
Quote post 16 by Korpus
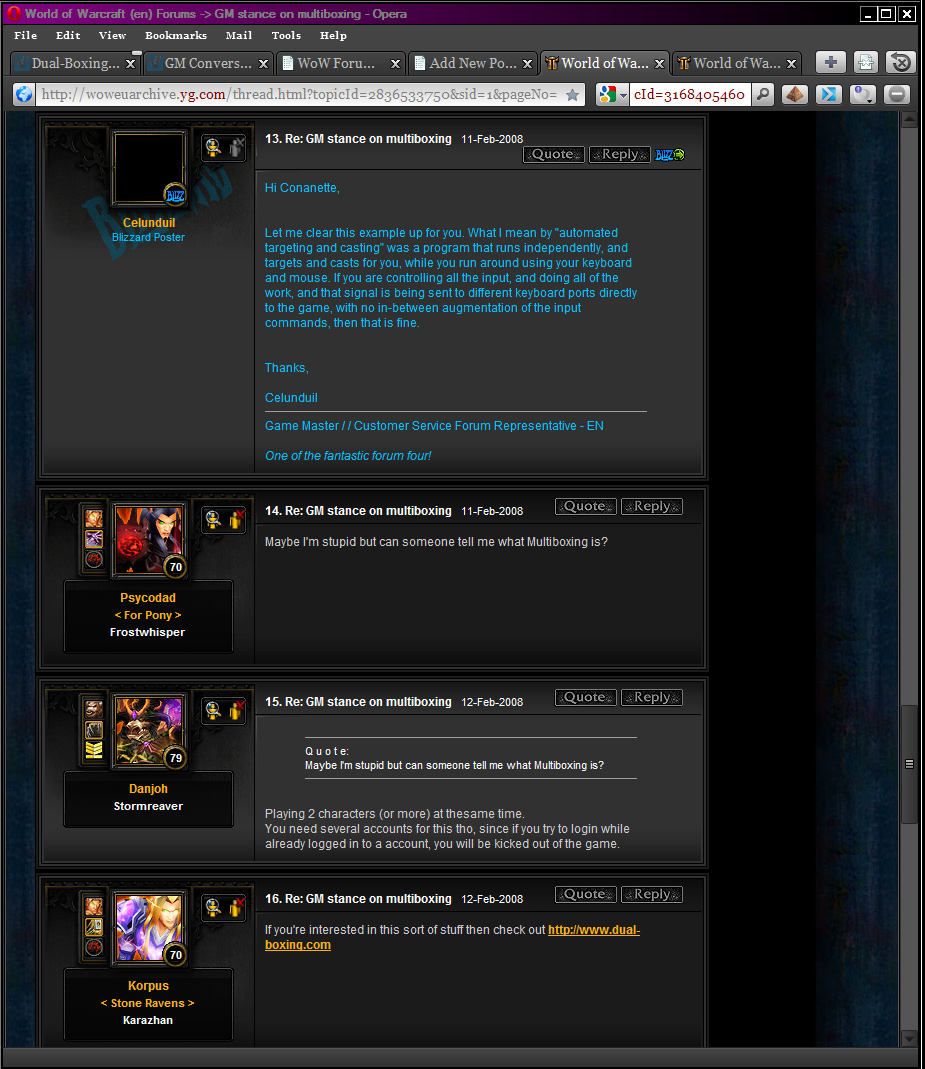click(x=586, y=894)
